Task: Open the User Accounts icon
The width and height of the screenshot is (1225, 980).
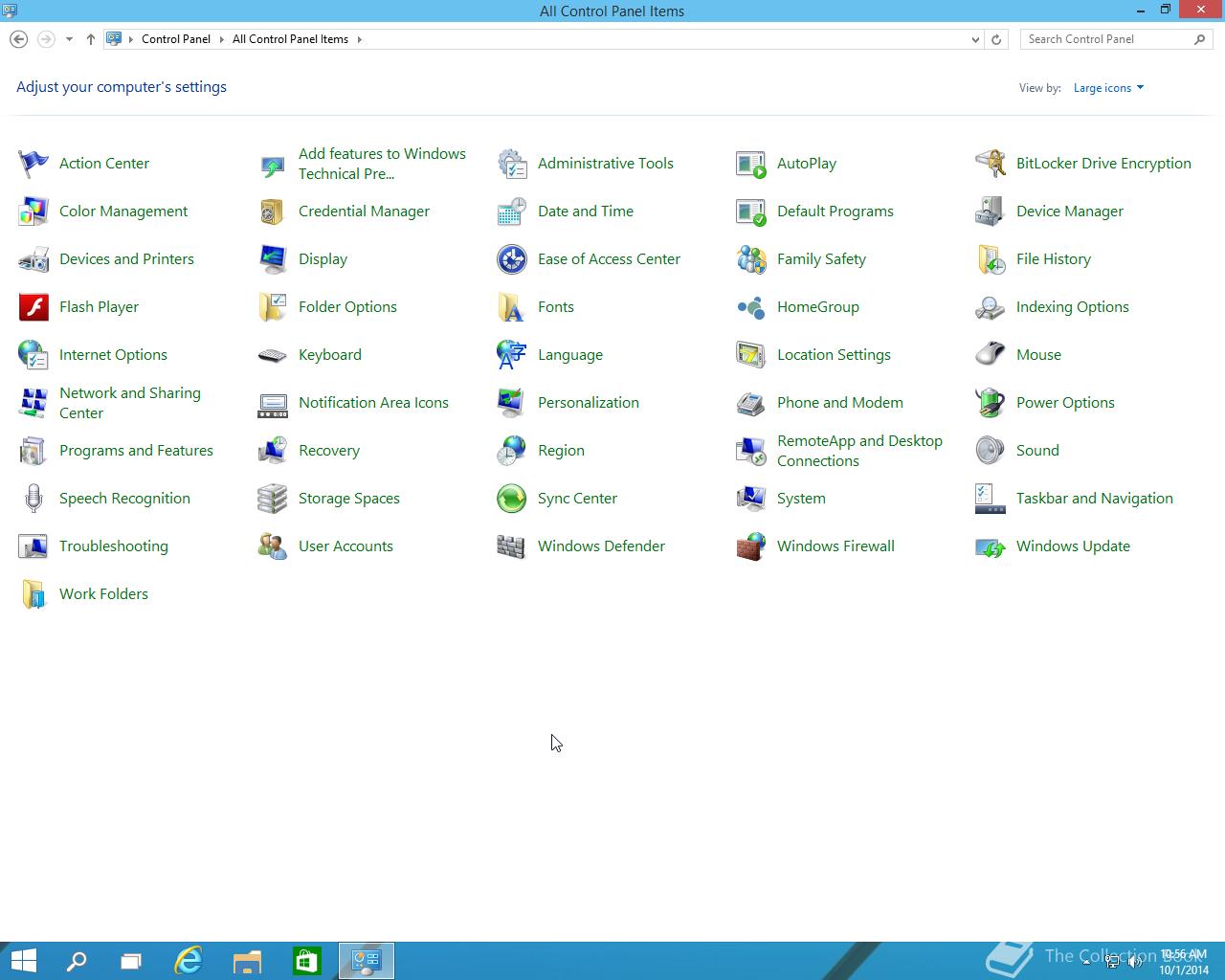Action: click(273, 546)
